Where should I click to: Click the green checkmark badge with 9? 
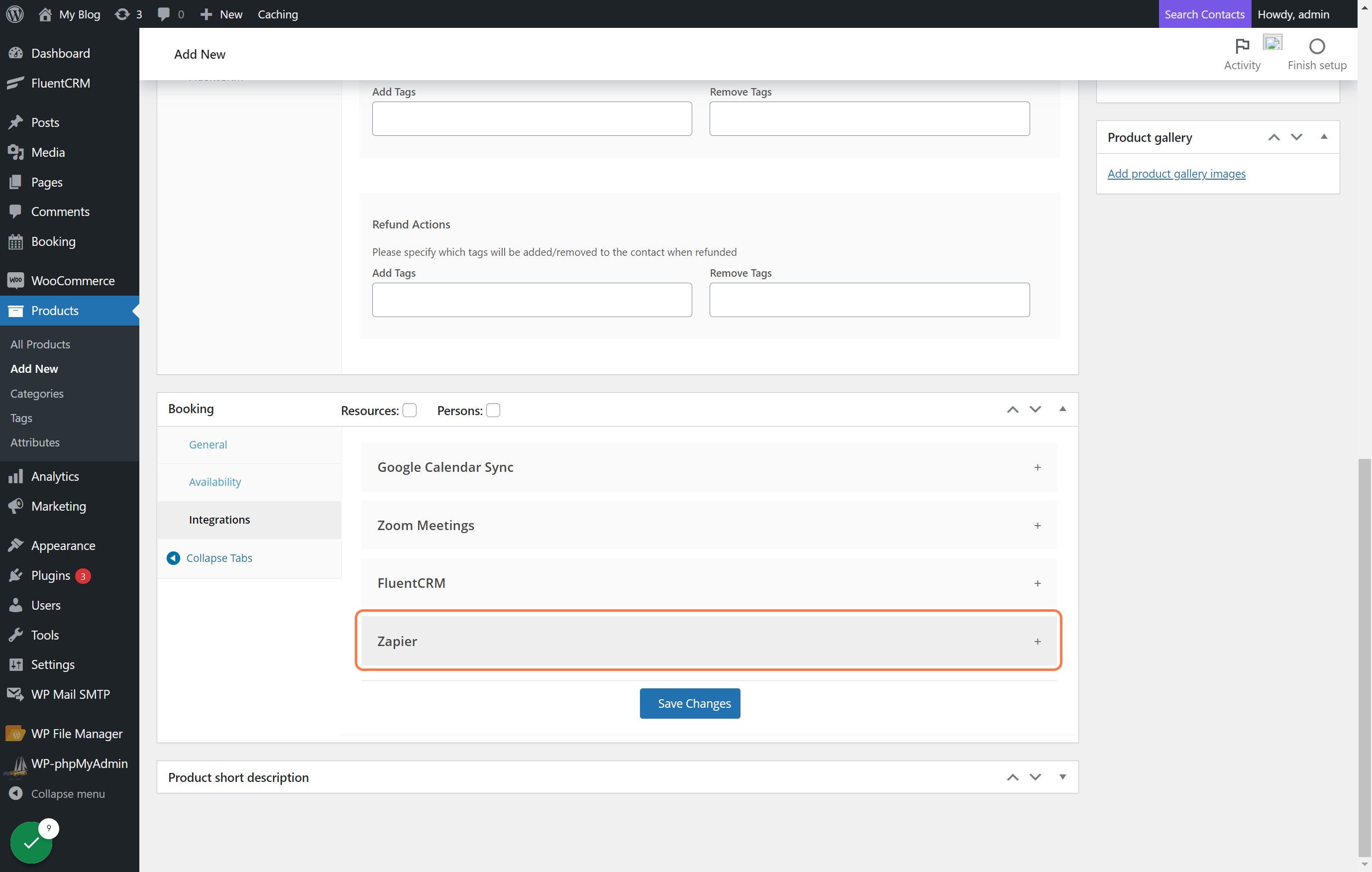[32, 842]
